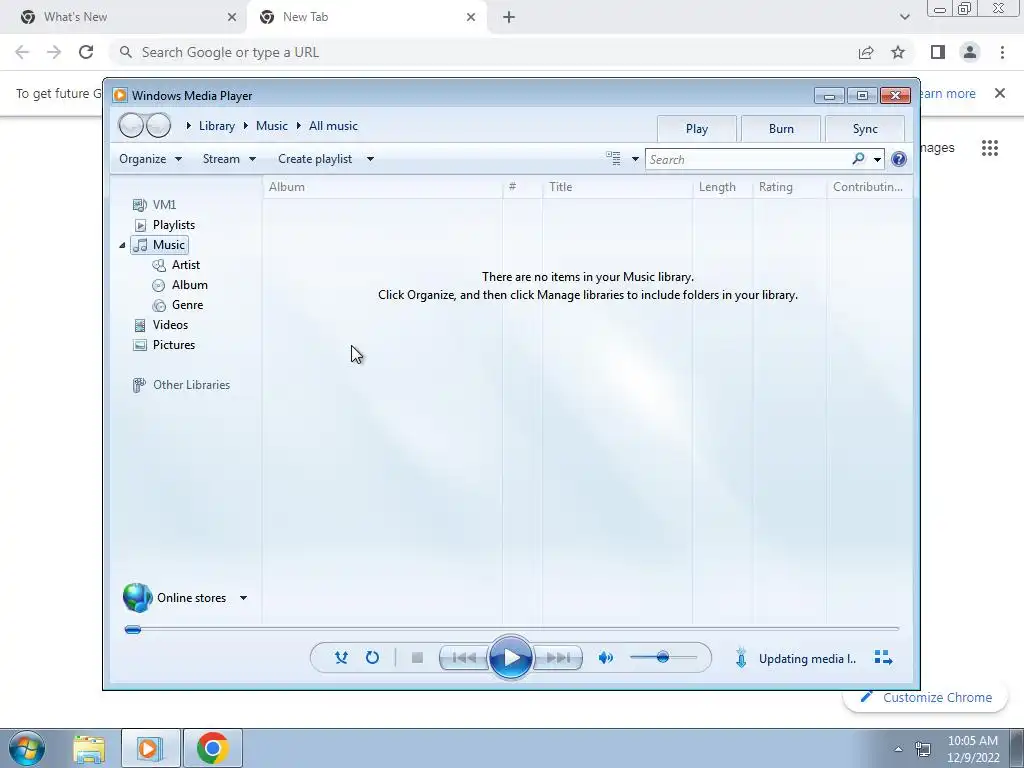
Task: Select VM1 in the navigation pane
Action: tap(154, 204)
